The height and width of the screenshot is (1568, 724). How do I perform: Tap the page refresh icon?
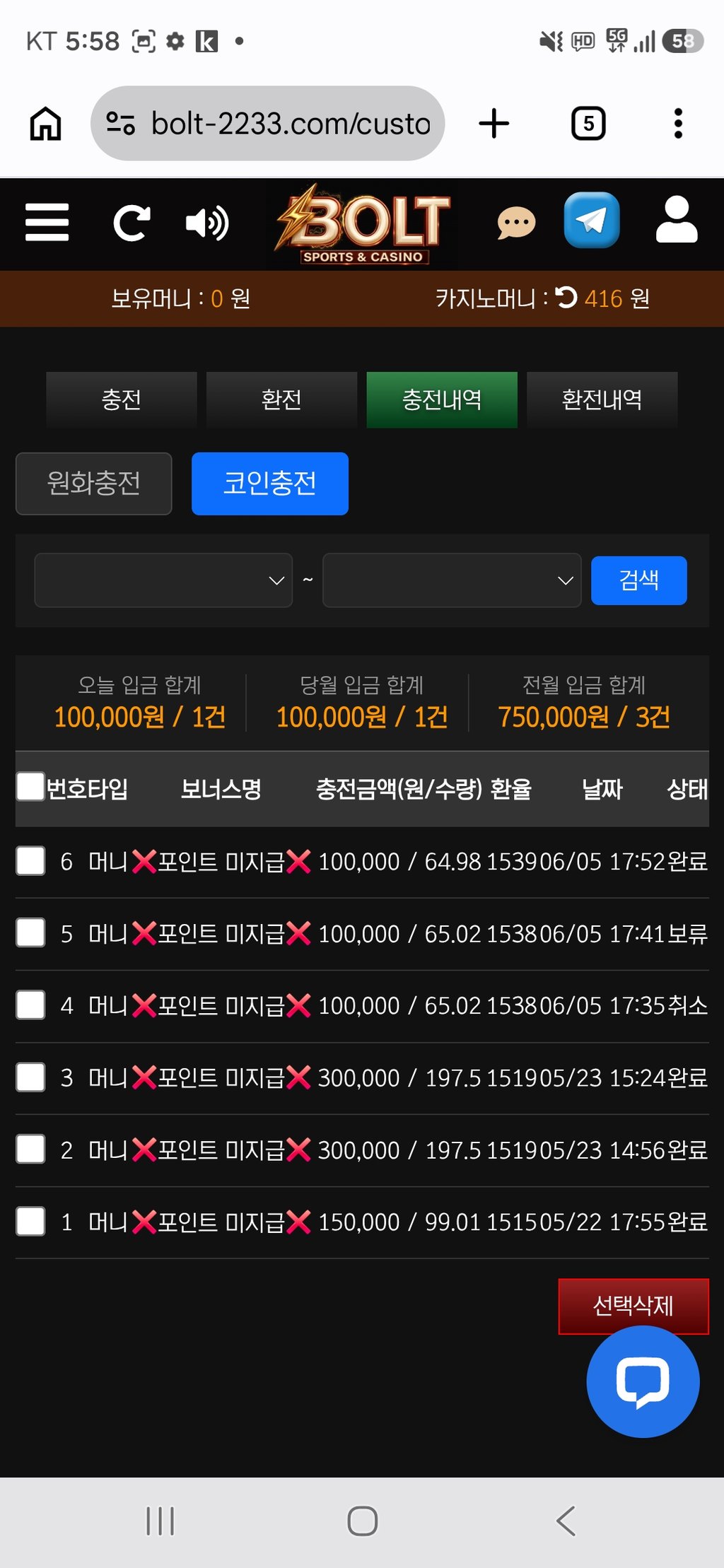click(132, 223)
